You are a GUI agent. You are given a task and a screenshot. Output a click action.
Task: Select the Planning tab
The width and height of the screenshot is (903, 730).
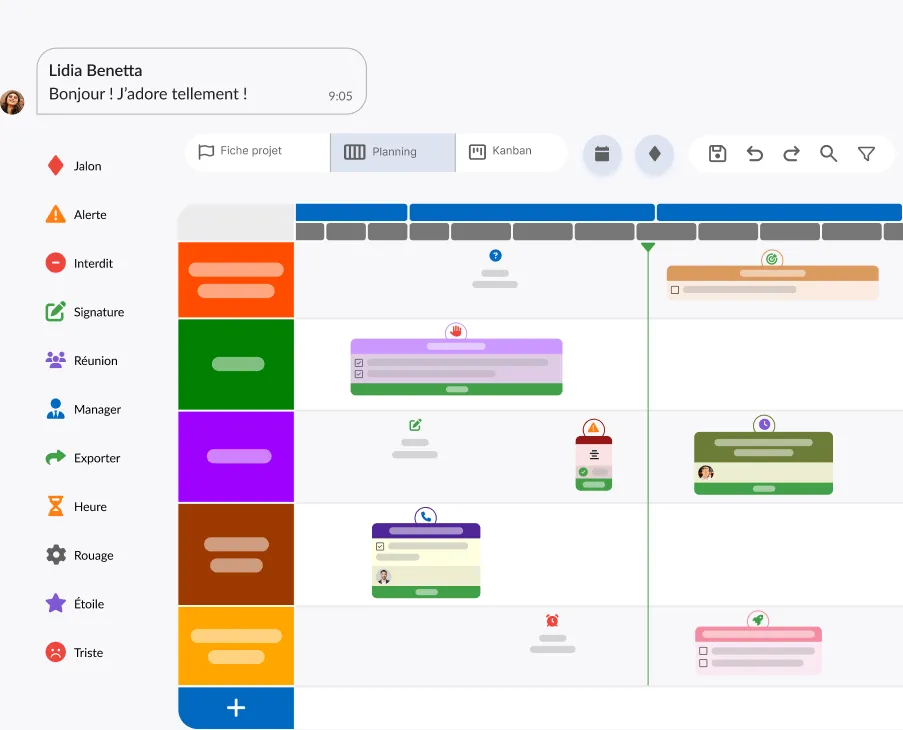tap(393, 152)
